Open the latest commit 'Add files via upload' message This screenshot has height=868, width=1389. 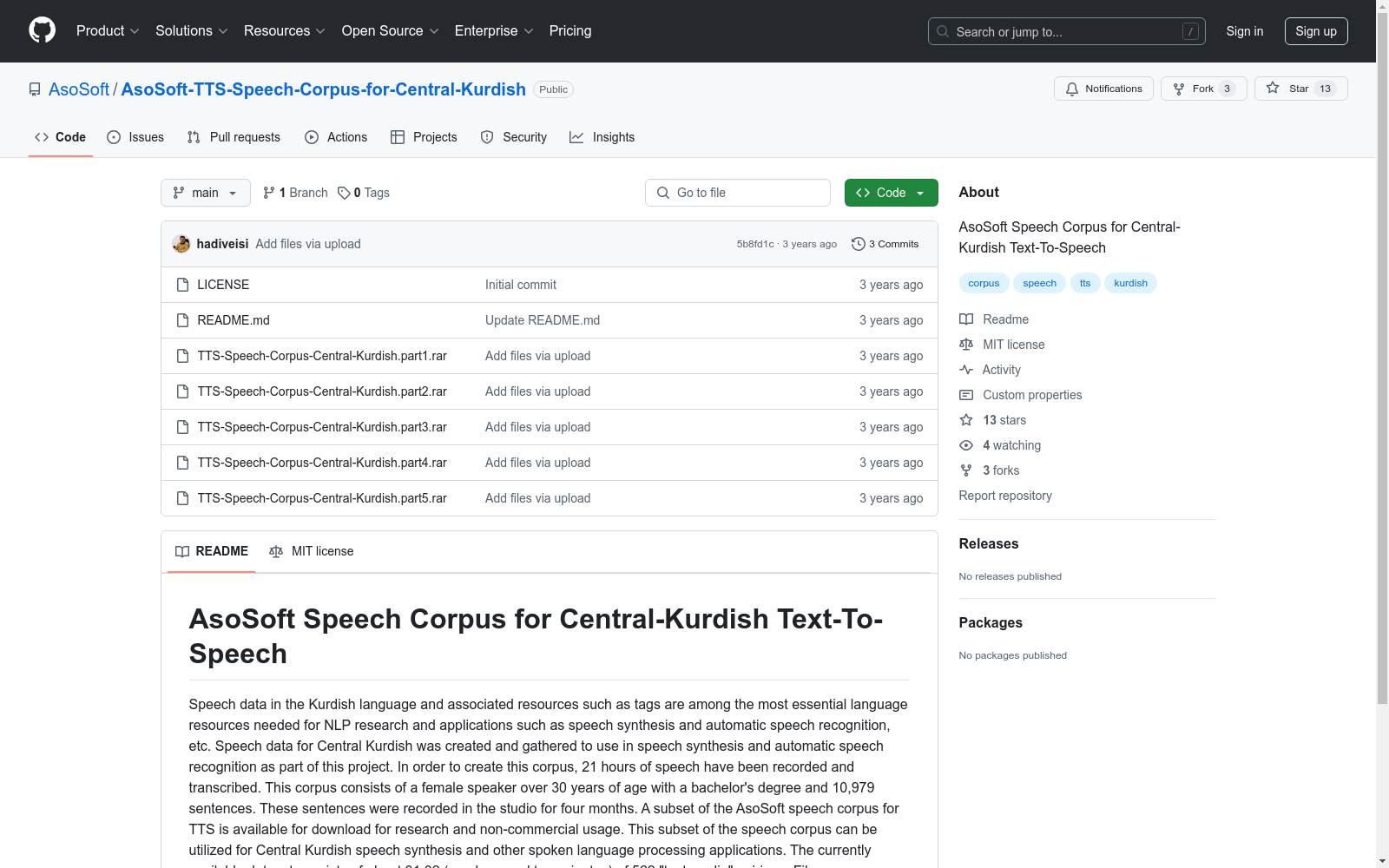click(308, 244)
